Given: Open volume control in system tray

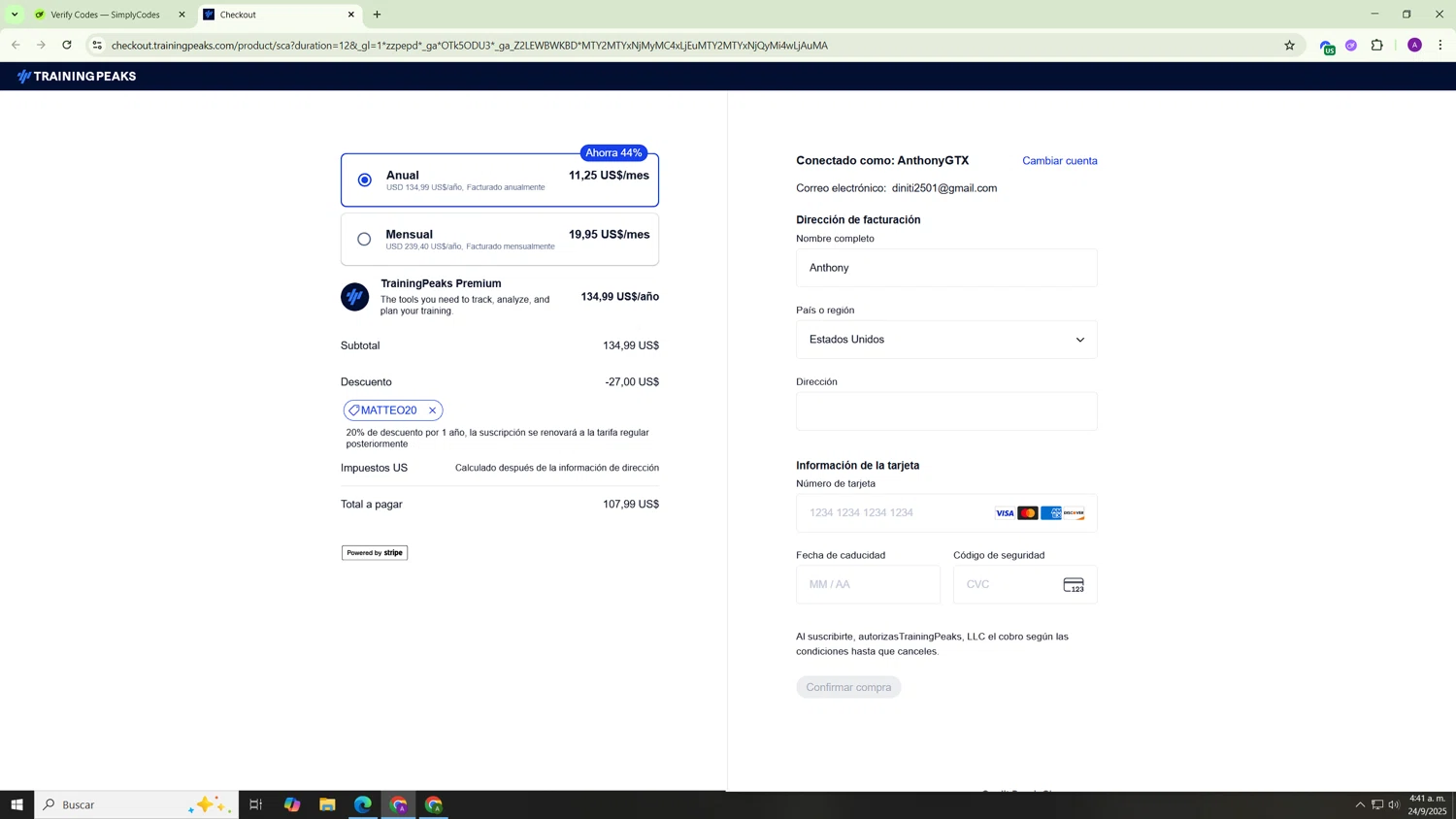Looking at the screenshot, I should click(1394, 804).
